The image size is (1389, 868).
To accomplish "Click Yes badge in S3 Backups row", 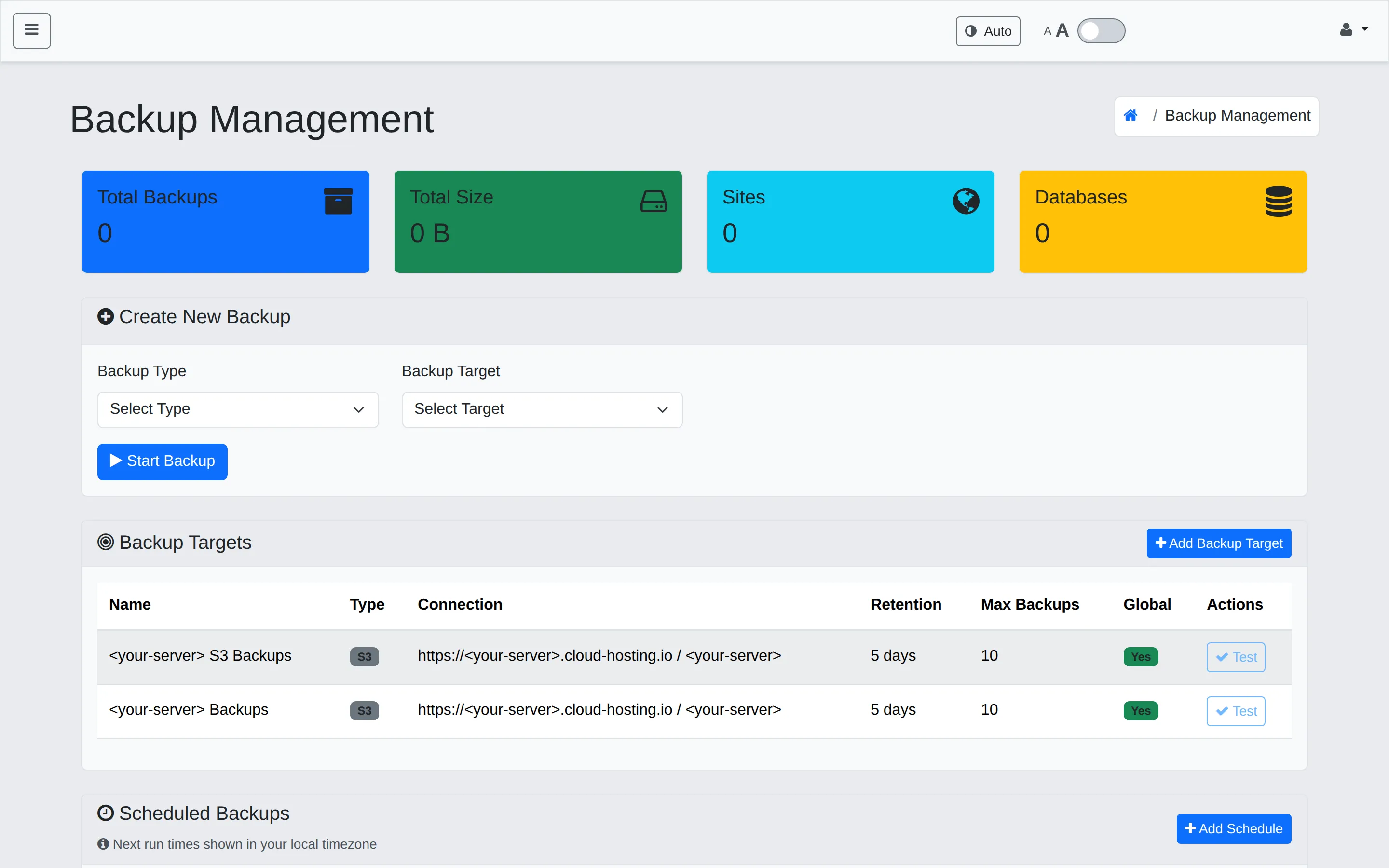I will click(1141, 657).
